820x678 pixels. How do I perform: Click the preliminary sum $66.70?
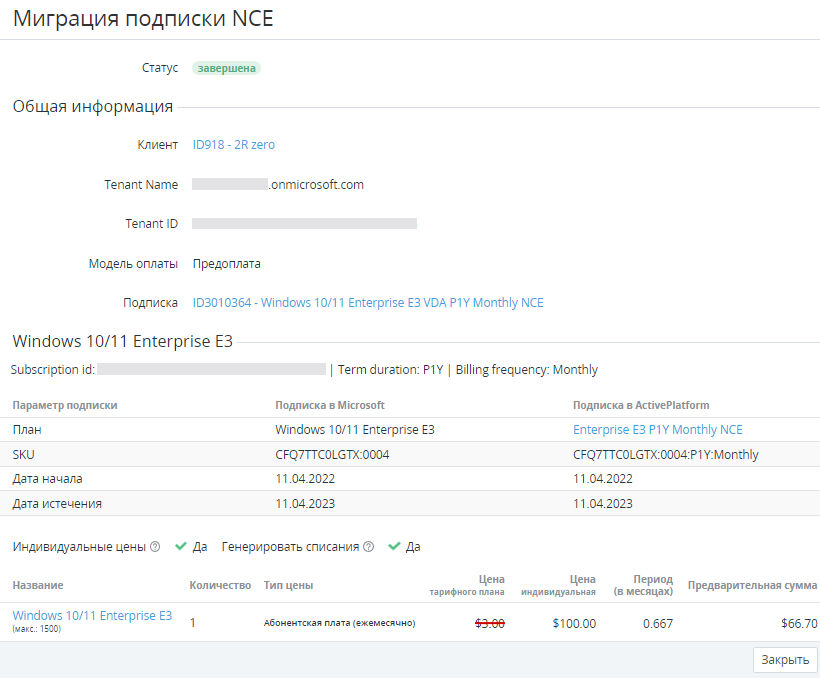pos(799,624)
